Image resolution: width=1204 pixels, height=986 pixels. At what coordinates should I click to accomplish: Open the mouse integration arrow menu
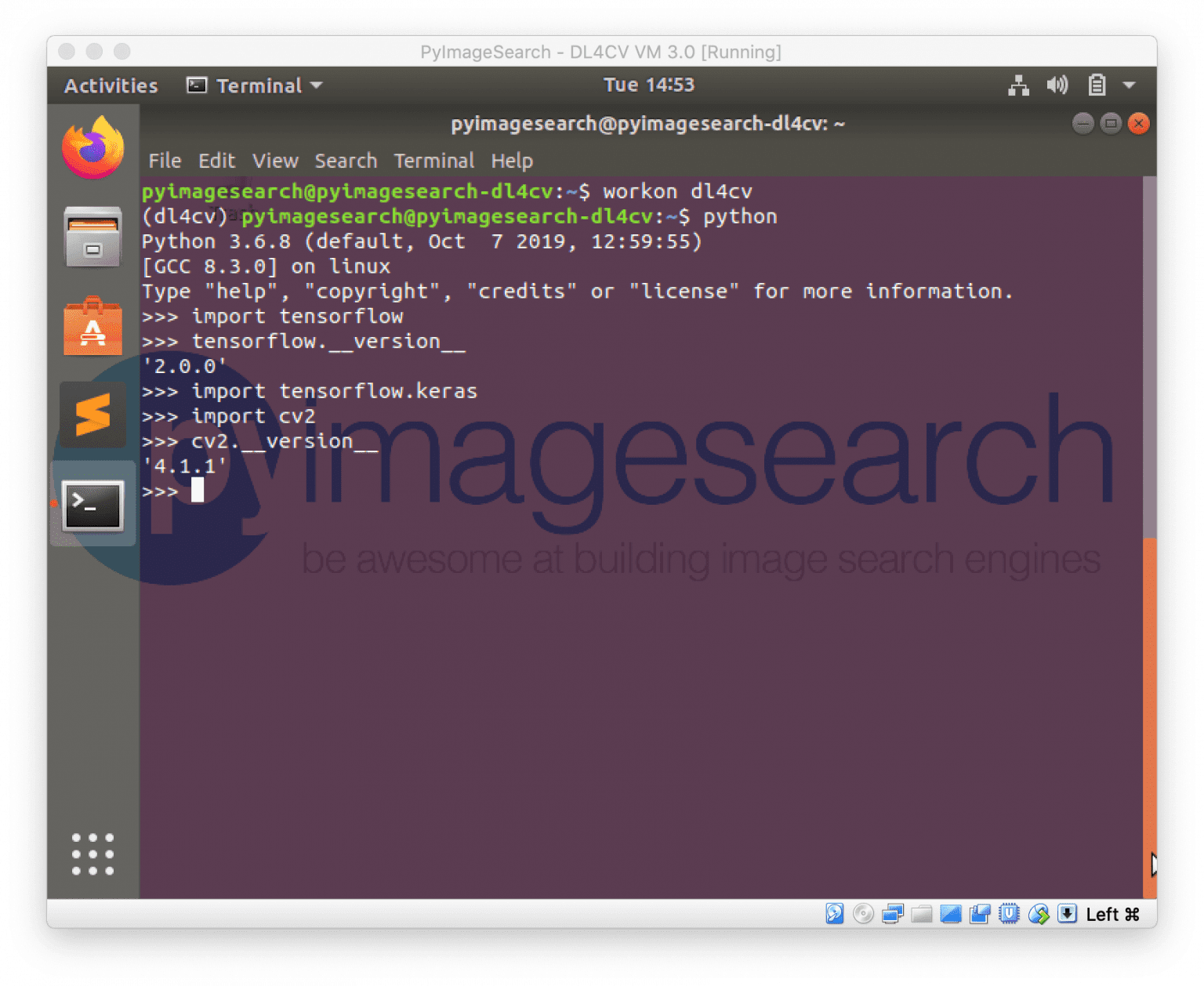pos(1039,913)
